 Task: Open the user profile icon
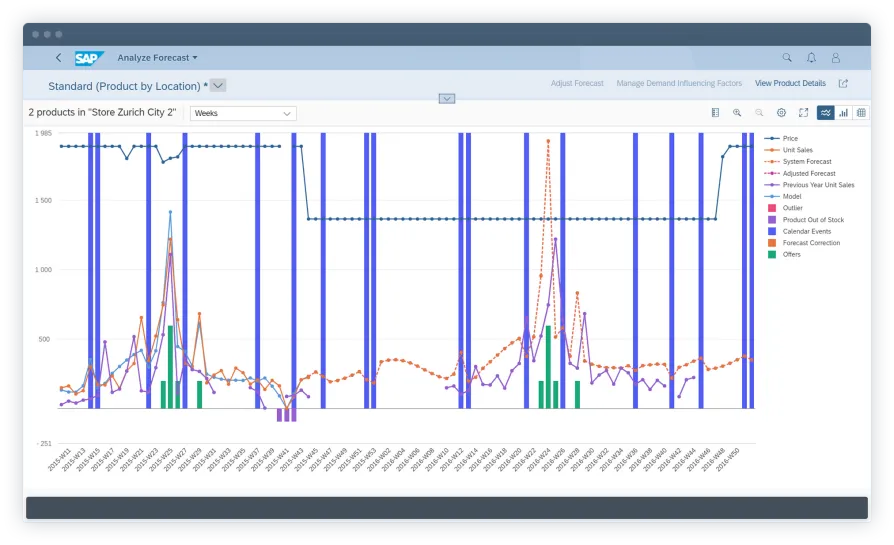pos(836,58)
